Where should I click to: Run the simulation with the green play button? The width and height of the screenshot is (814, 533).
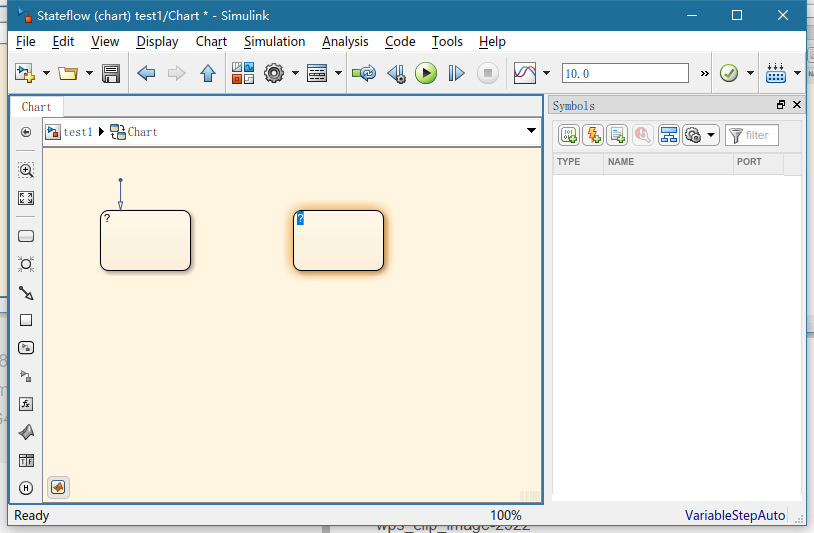pos(426,73)
